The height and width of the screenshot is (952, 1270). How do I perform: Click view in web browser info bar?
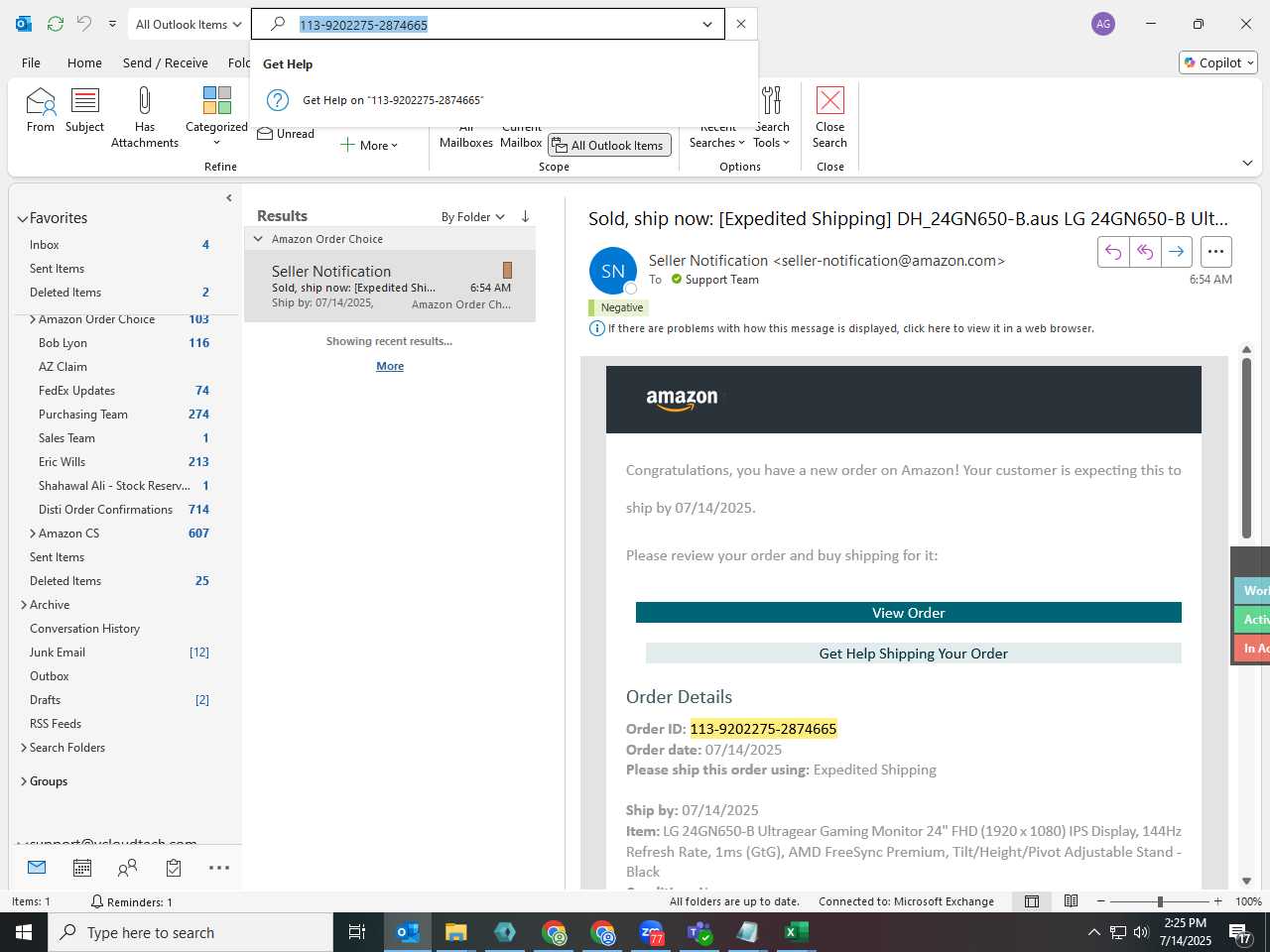pyautogui.click(x=851, y=328)
